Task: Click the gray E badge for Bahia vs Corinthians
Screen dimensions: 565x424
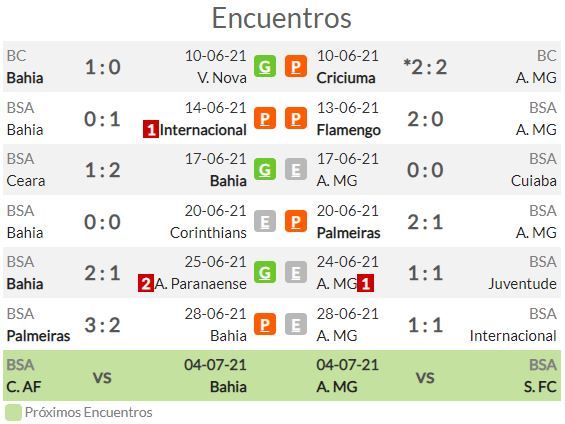Action: [265, 221]
